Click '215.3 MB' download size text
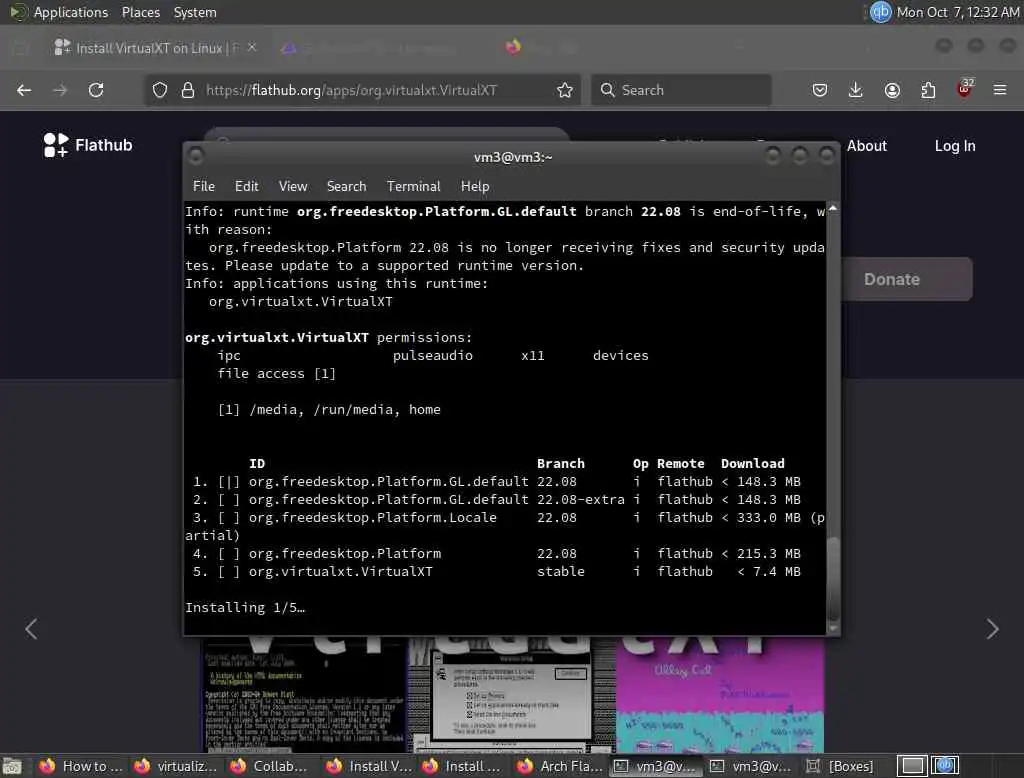Viewport: 1024px width, 778px height. 769,553
